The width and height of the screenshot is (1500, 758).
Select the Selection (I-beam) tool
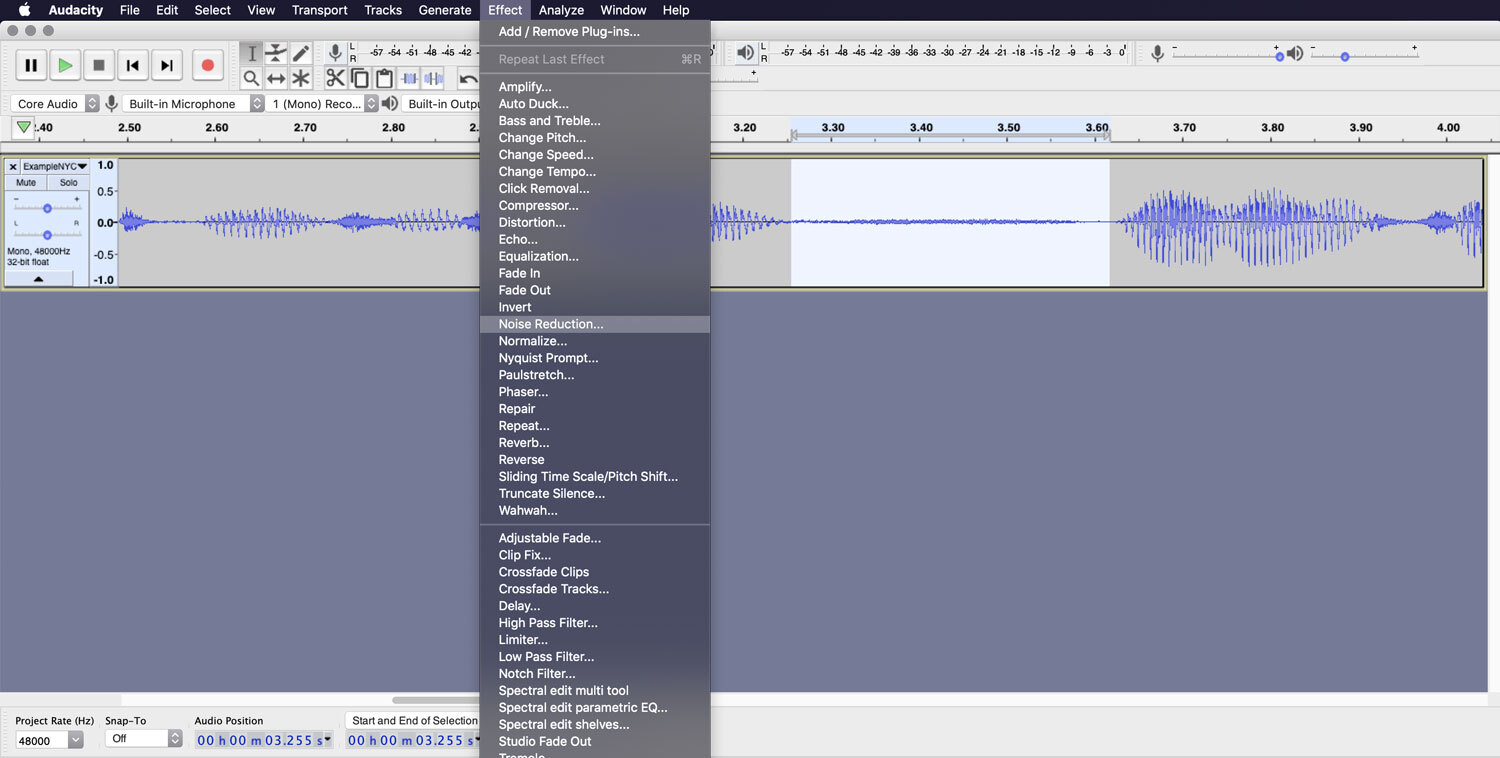point(252,53)
